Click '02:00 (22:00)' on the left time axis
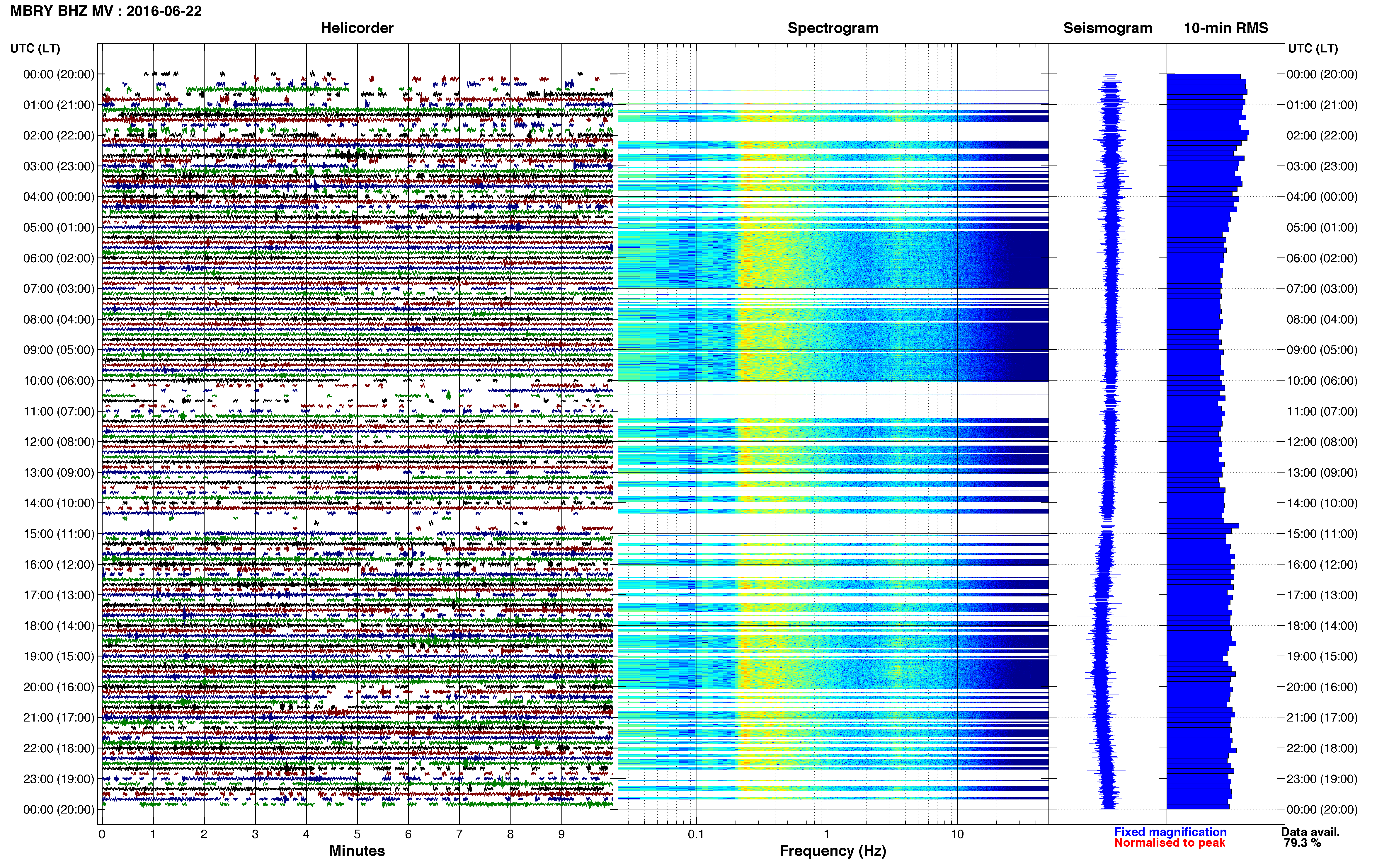Viewport: 1389px width, 868px height. pyautogui.click(x=59, y=135)
